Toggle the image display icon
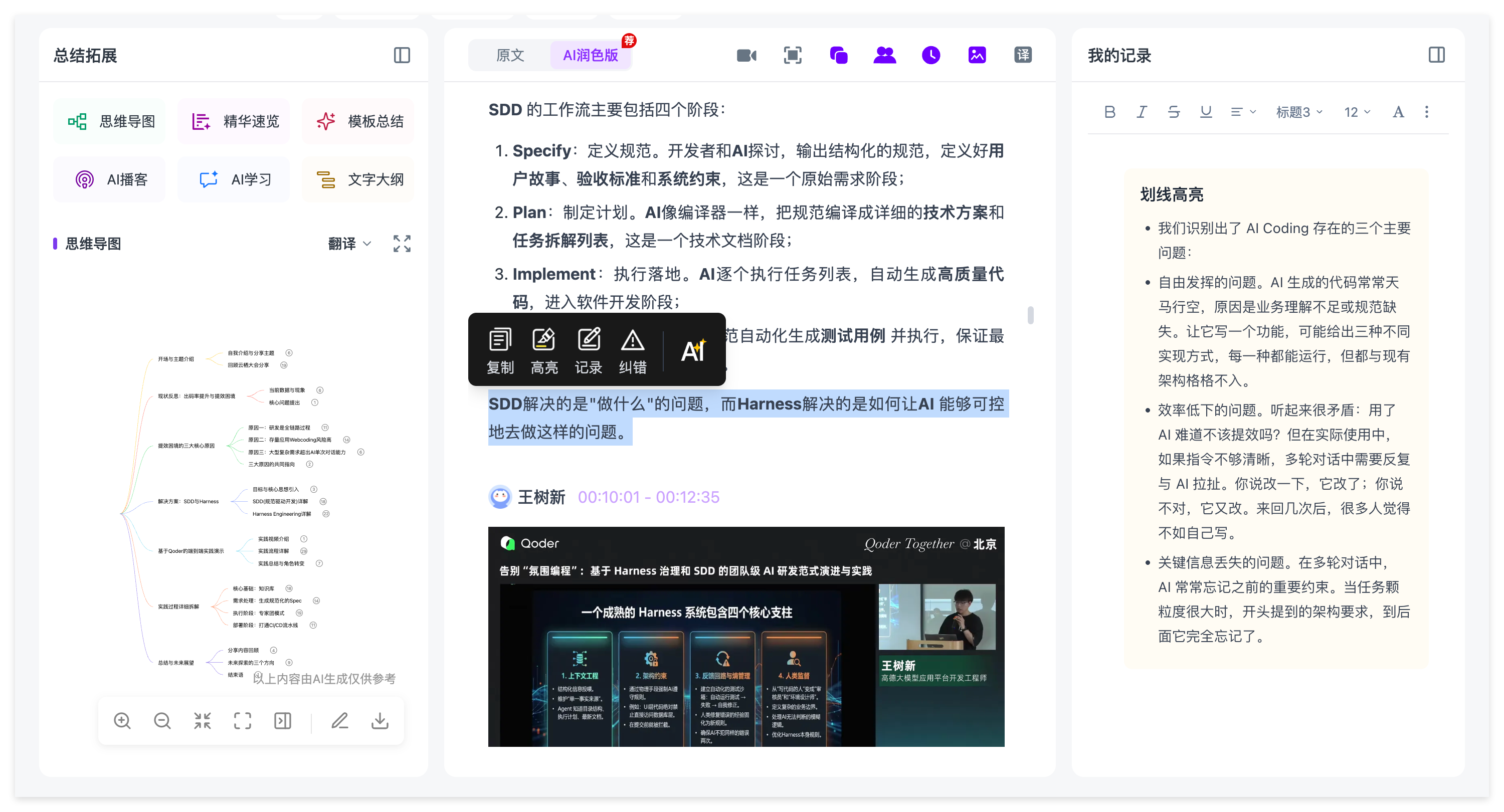Screen dimensions: 1504x812 click(977, 56)
